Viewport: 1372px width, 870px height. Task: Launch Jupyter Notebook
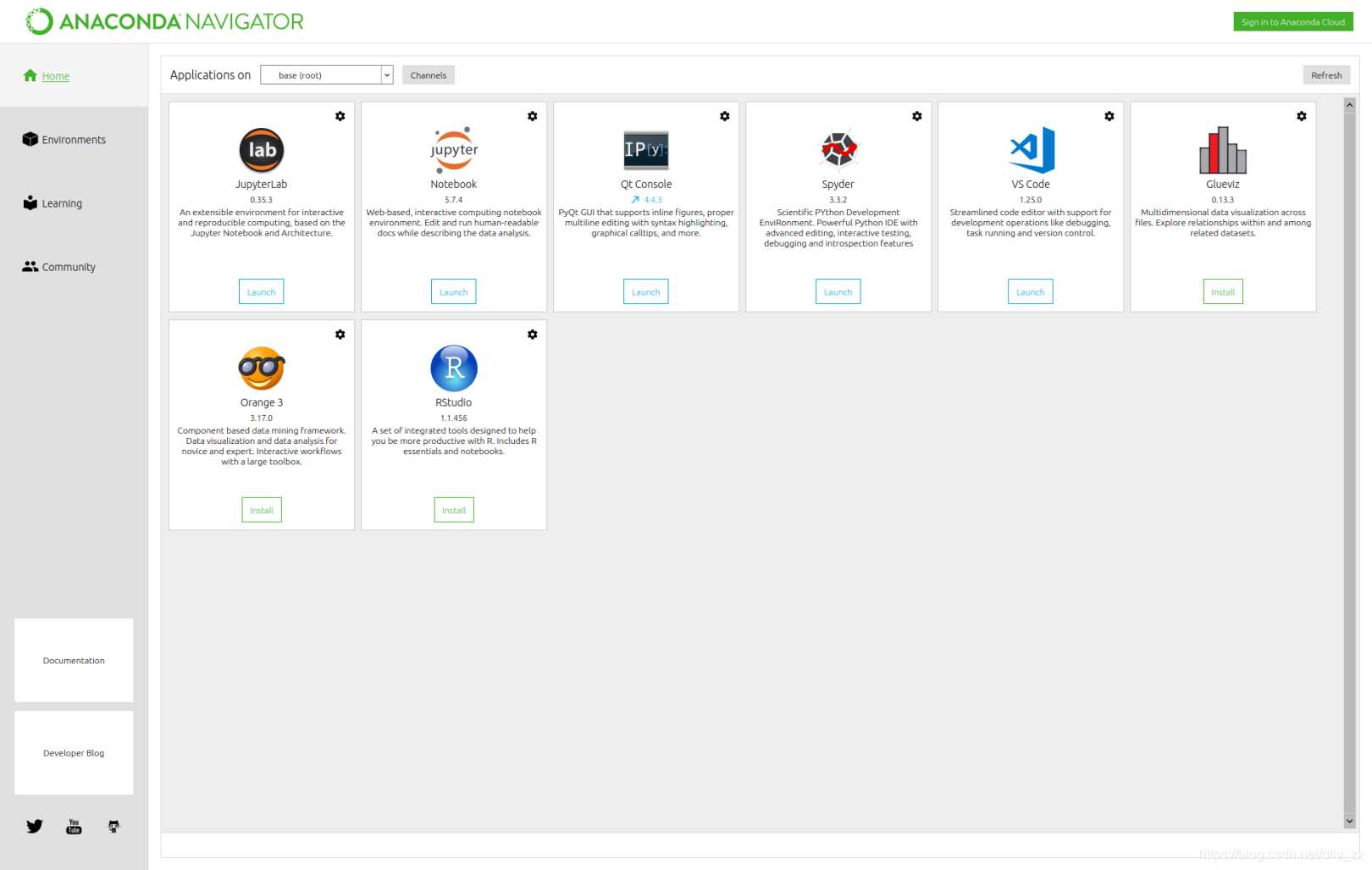(x=454, y=291)
